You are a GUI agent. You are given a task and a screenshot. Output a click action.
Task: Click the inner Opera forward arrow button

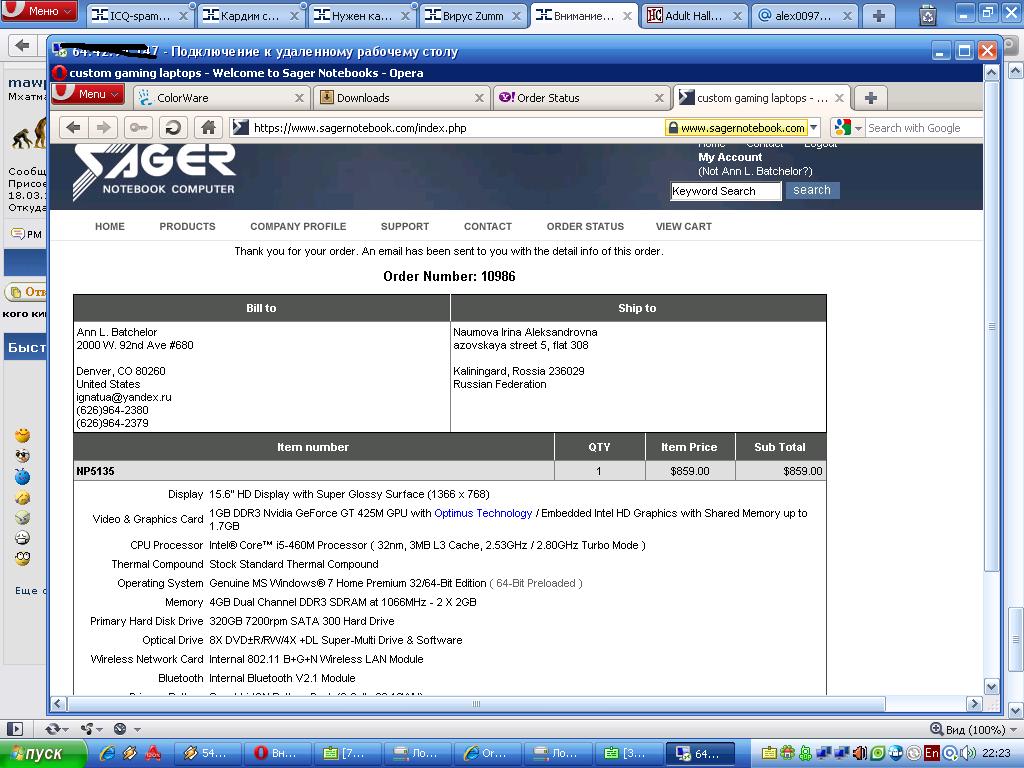103,127
